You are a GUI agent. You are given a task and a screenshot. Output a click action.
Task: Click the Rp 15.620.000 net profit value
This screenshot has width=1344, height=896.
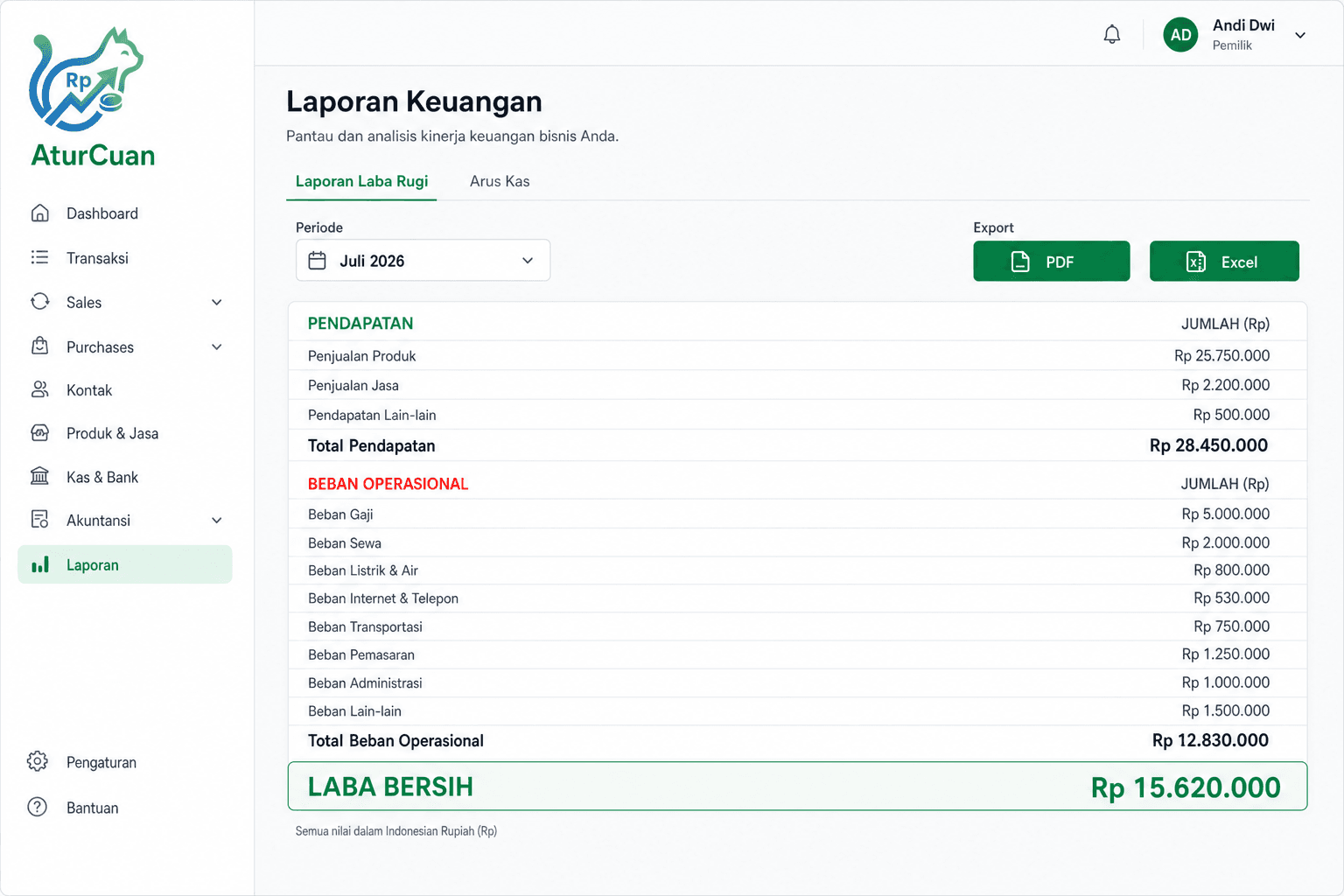pyautogui.click(x=1186, y=787)
